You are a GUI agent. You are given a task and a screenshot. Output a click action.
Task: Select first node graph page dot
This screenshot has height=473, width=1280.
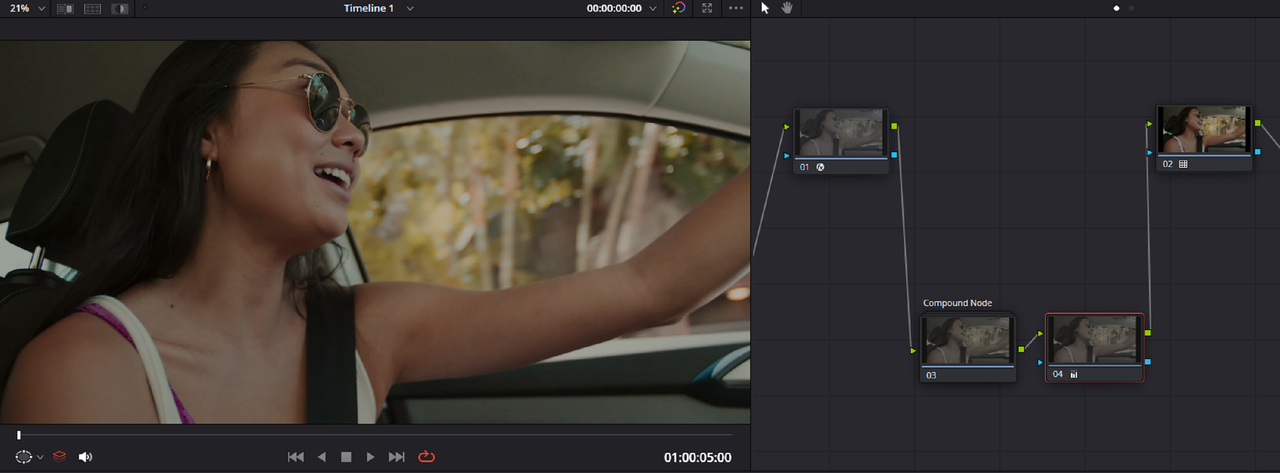coord(1117,8)
